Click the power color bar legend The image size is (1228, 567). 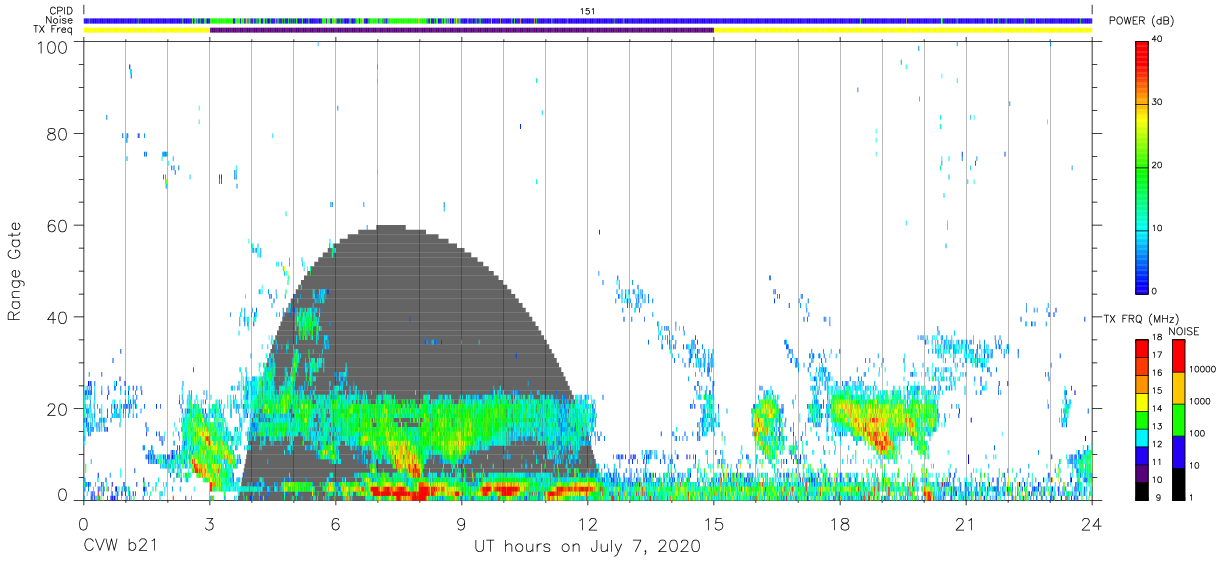pyautogui.click(x=1140, y=166)
